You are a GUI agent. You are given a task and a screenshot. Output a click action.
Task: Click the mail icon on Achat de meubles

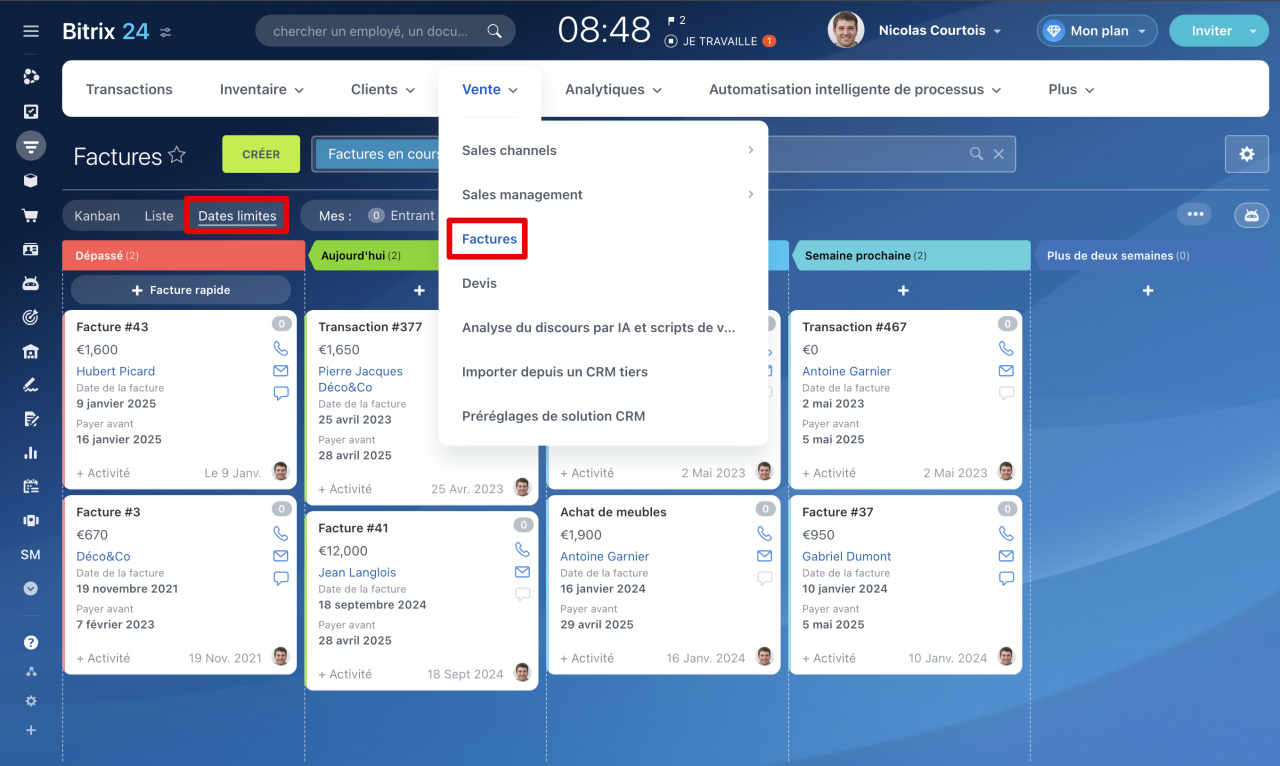pos(765,556)
